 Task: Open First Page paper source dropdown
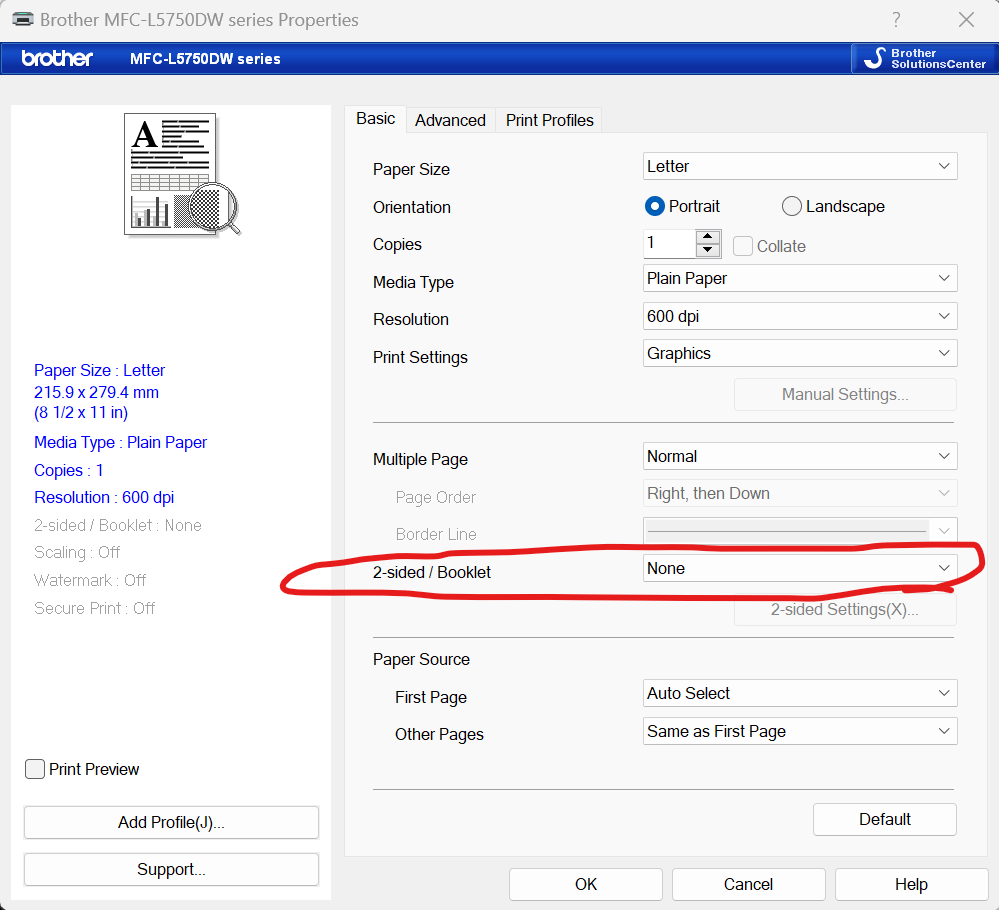[800, 693]
